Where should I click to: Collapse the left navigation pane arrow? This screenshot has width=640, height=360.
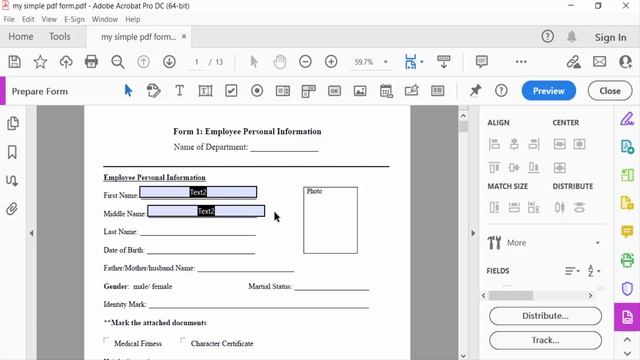coord(31,233)
